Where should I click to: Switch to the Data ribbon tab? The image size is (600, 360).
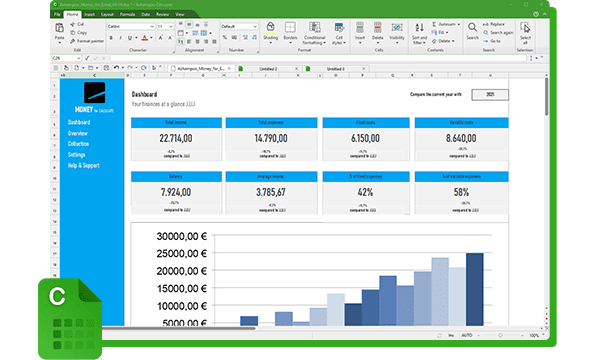[145, 15]
